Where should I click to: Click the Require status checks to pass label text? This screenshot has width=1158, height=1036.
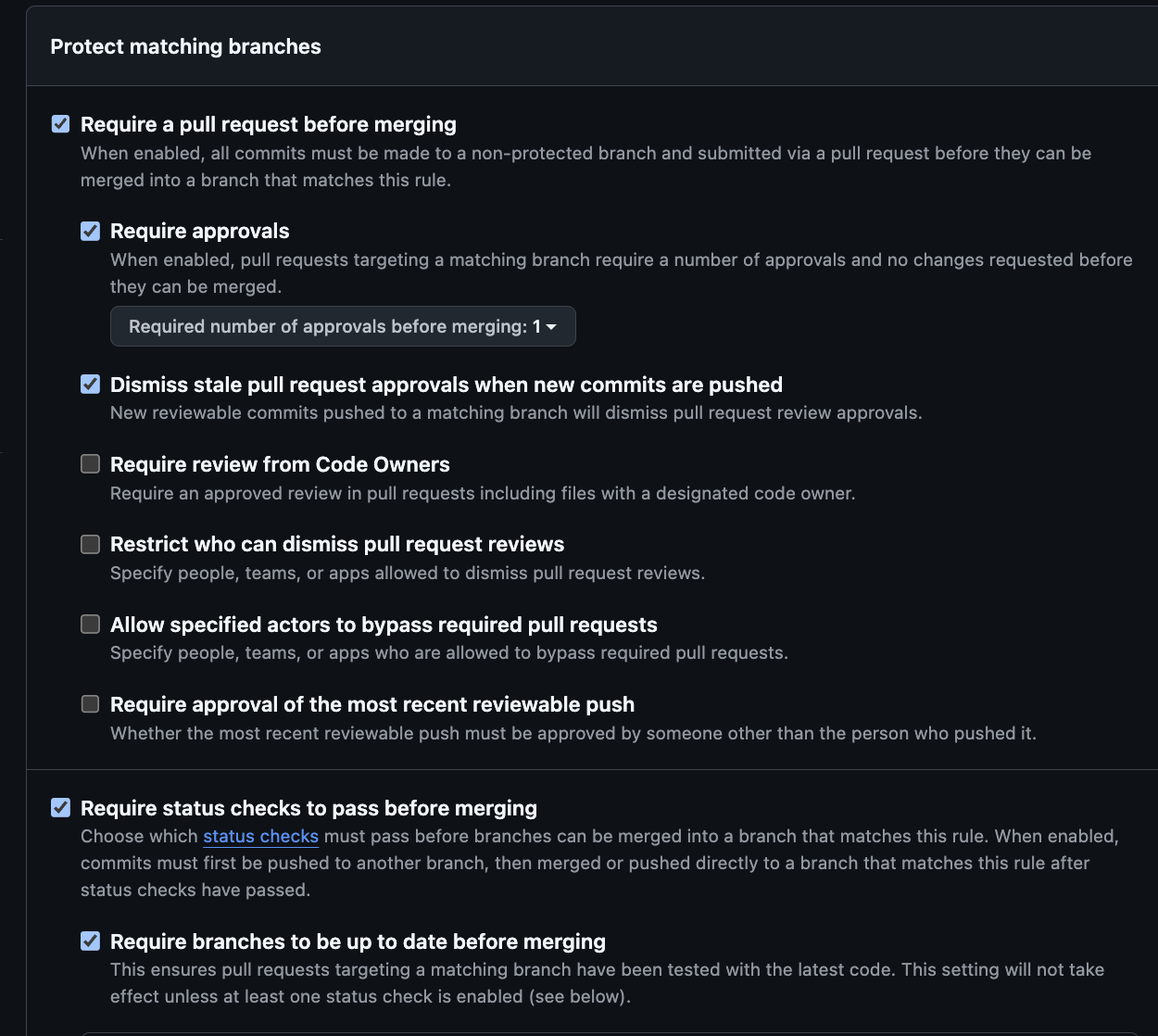(x=308, y=808)
